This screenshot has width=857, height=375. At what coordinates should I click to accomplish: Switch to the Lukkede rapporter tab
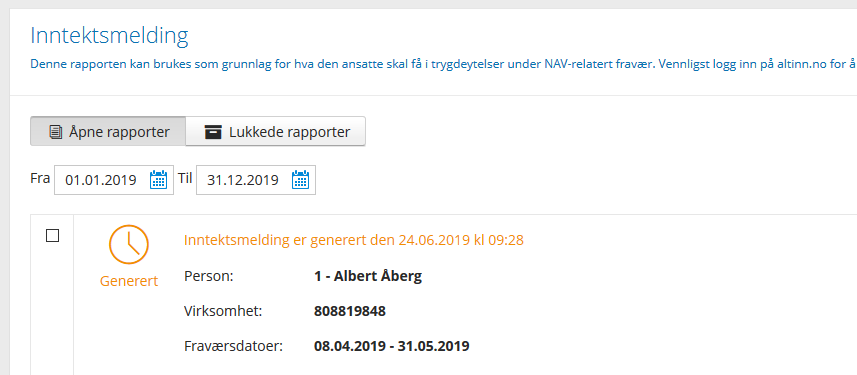tap(275, 131)
